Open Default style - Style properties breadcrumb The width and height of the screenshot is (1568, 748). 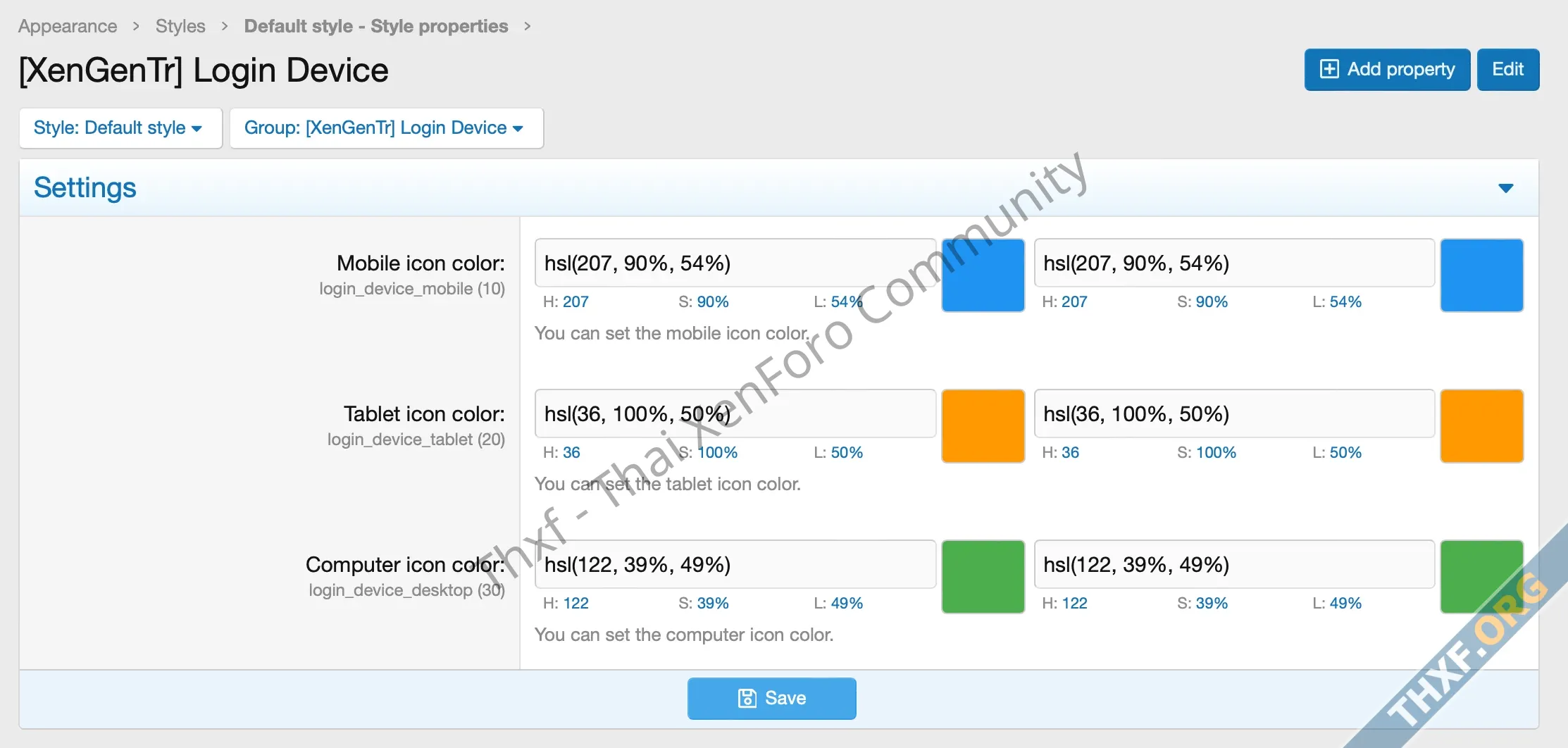375,26
